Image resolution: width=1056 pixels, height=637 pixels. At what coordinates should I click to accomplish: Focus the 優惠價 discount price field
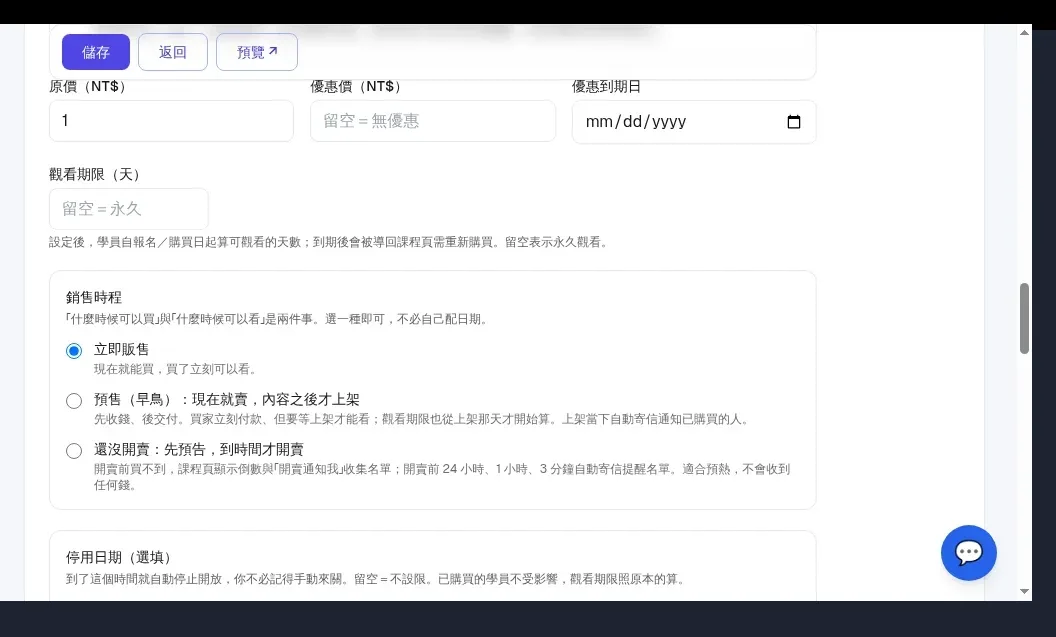click(x=433, y=121)
